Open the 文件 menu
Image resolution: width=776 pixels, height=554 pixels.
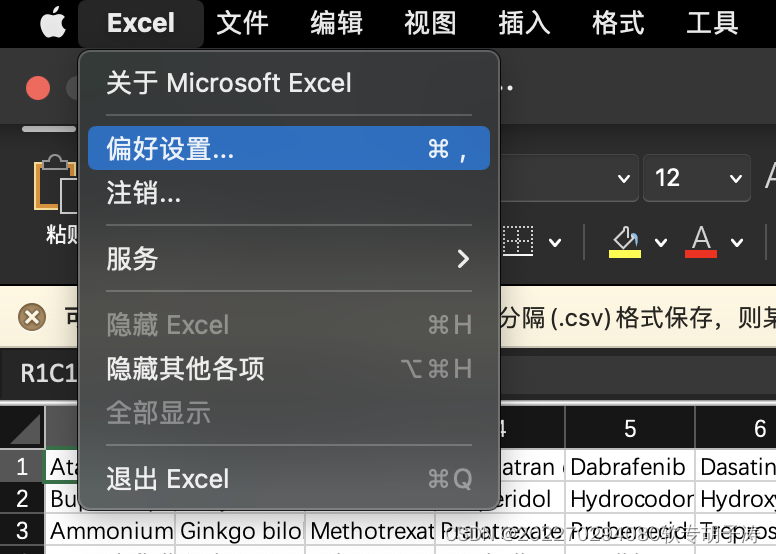click(x=242, y=23)
